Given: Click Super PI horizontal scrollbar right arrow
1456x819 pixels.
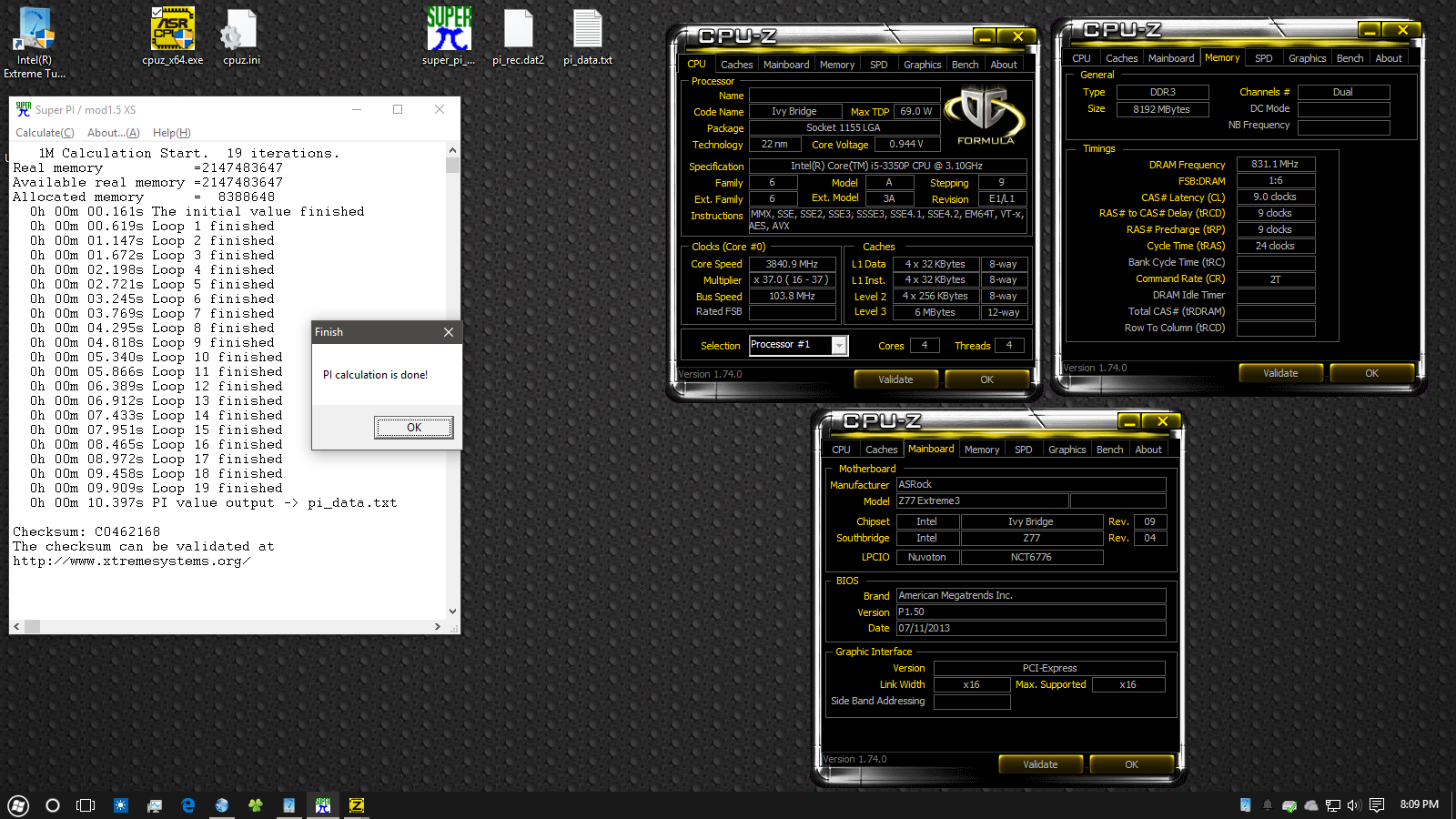Looking at the screenshot, I should tap(438, 627).
